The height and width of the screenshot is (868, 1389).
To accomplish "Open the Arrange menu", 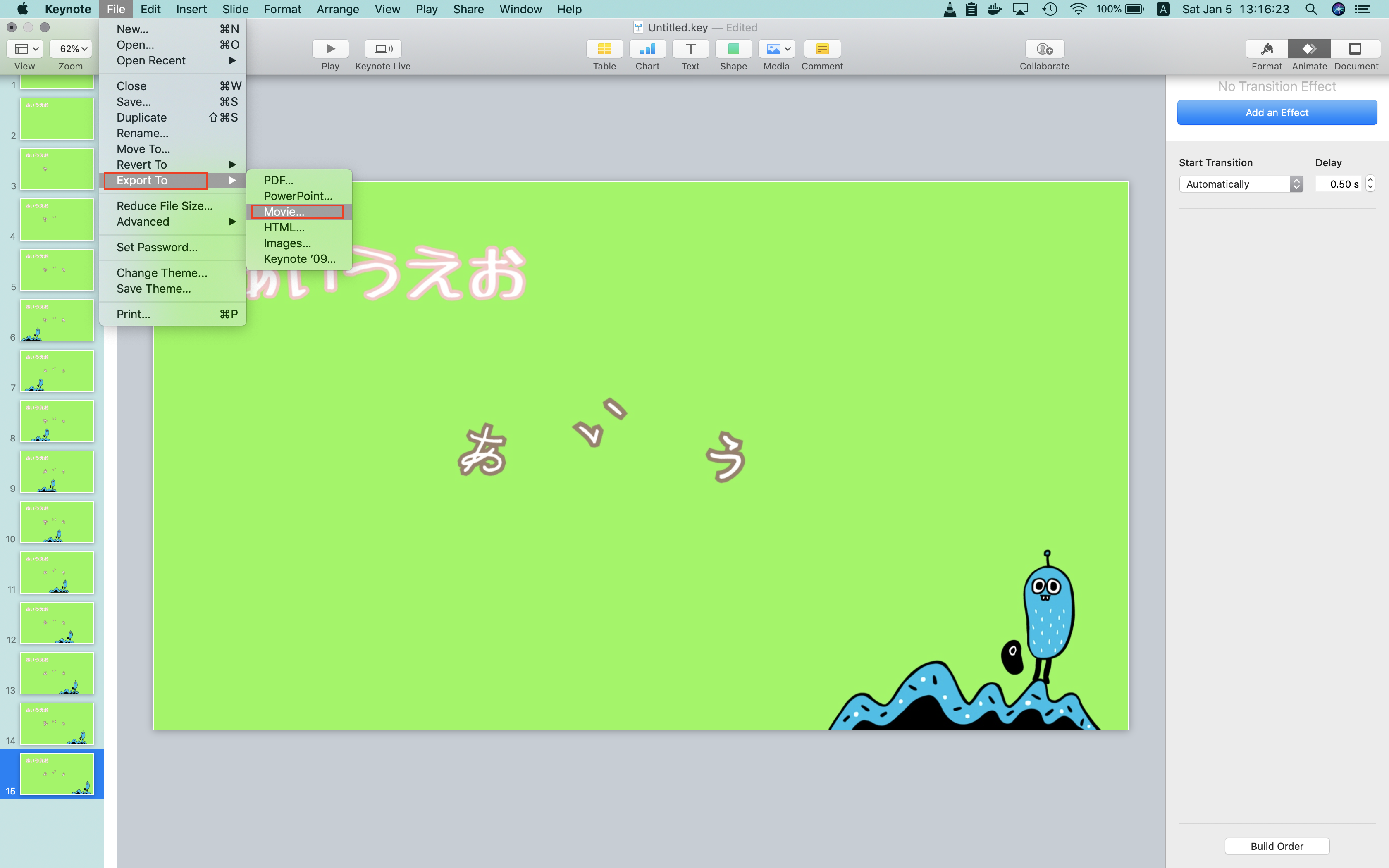I will tap(337, 9).
